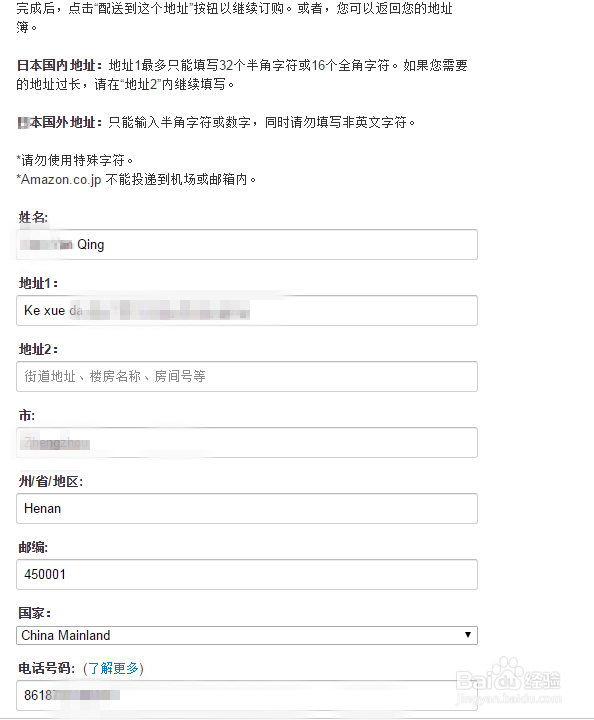
Task: Select the 市 city input field
Action: pos(247,443)
